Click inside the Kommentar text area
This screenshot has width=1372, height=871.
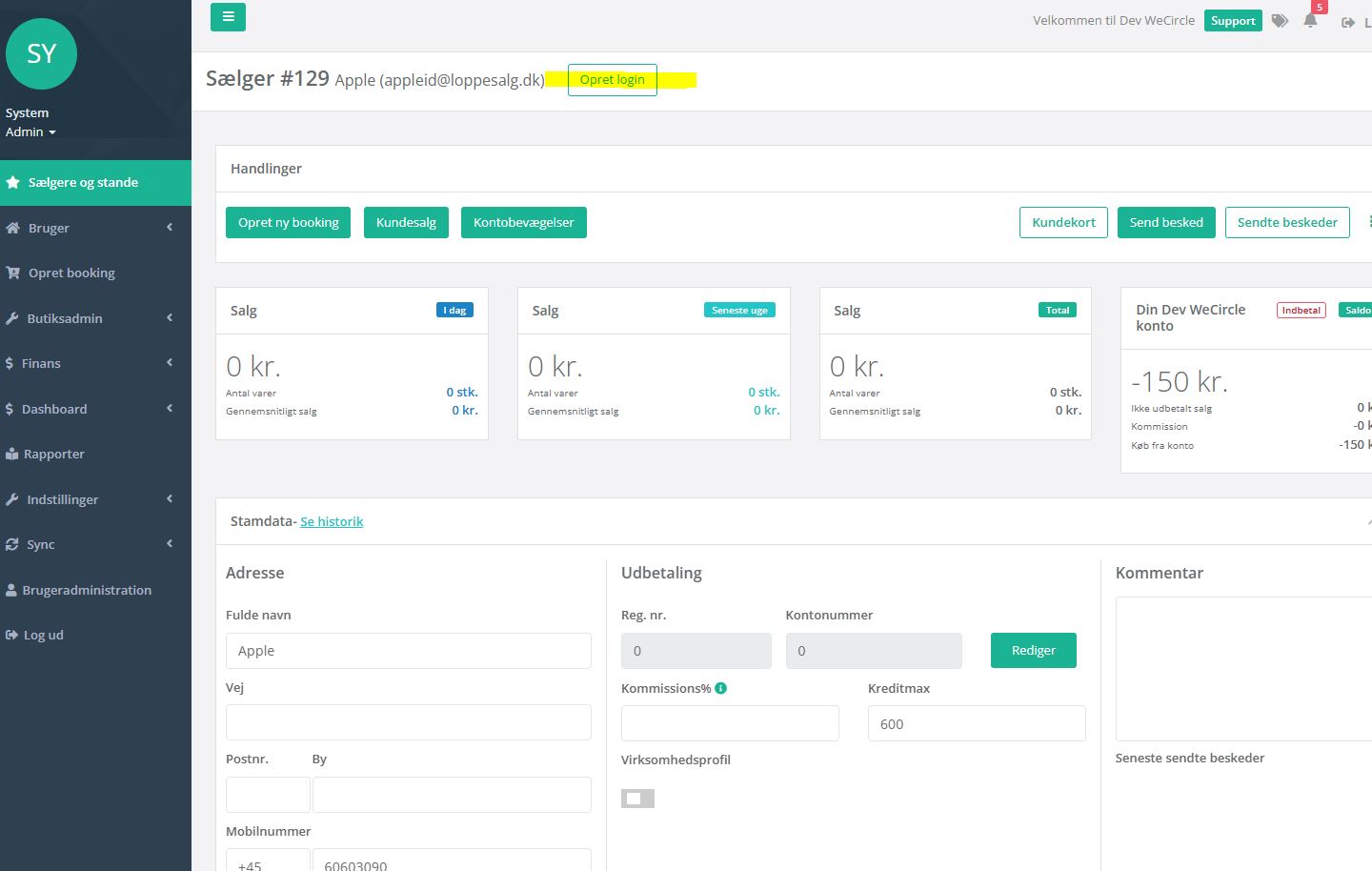pyautogui.click(x=1243, y=669)
